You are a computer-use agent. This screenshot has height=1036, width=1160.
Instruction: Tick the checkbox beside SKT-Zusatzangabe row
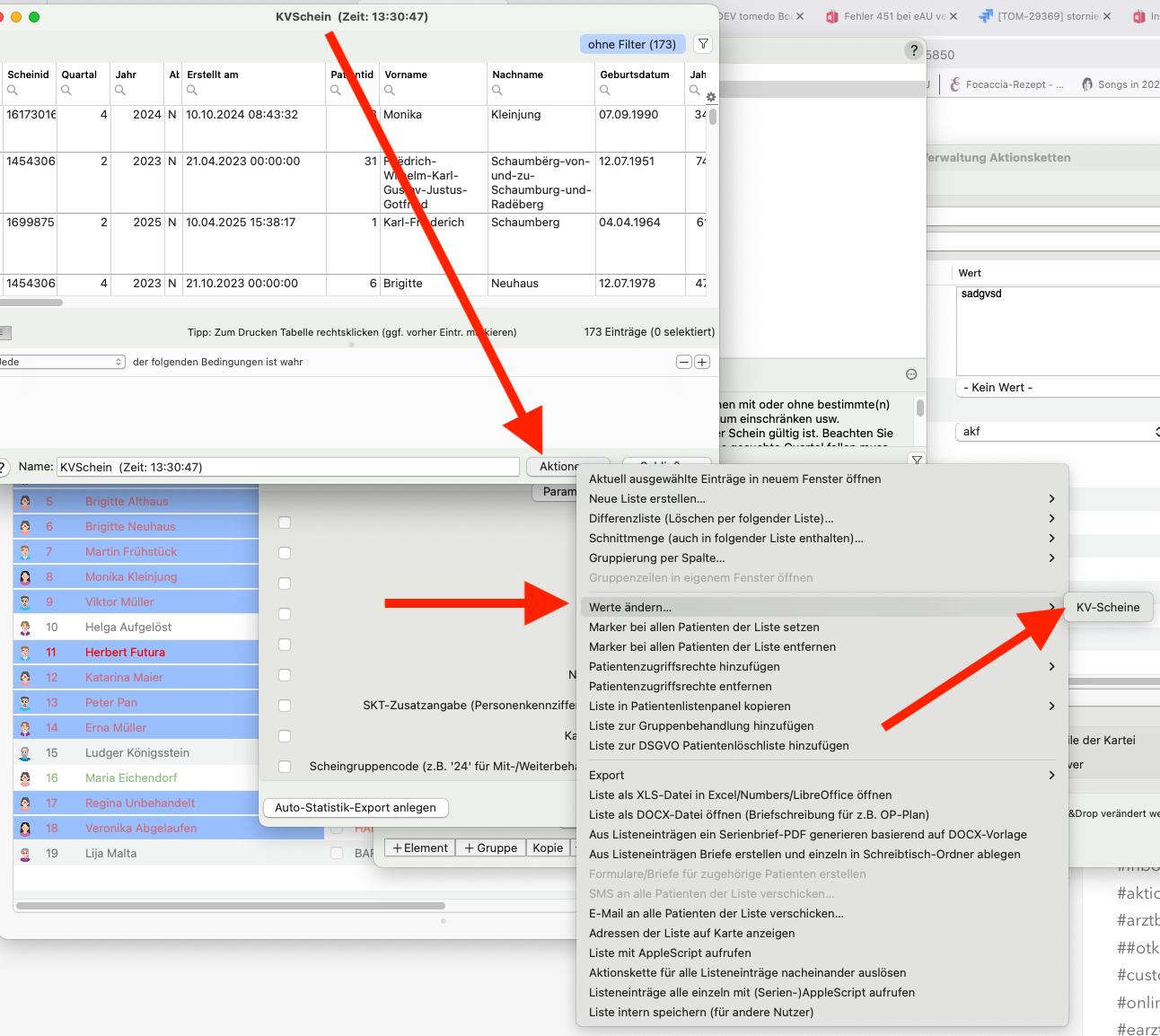click(285, 706)
